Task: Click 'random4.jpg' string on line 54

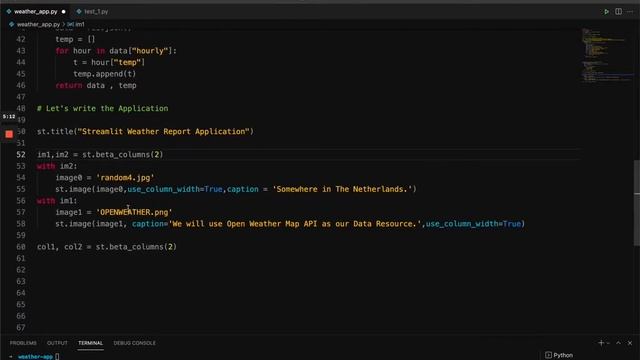Action: pyautogui.click(x=125, y=178)
